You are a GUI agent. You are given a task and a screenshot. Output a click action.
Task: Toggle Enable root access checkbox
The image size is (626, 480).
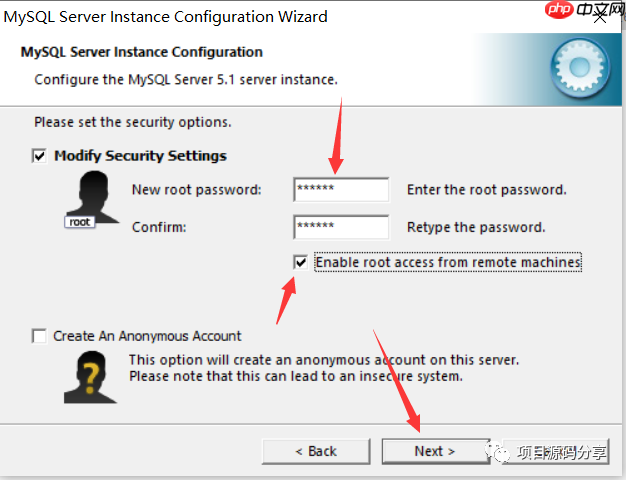pos(300,262)
